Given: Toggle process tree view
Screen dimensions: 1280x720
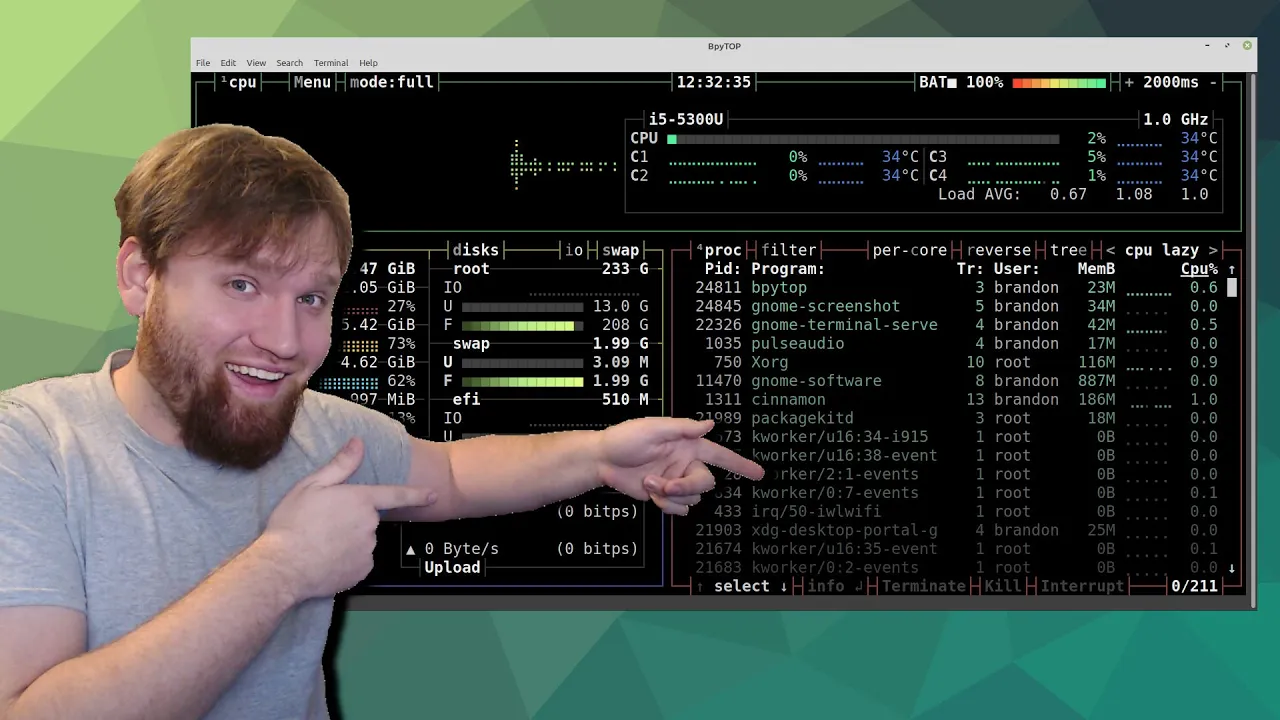Looking at the screenshot, I should click(x=1068, y=250).
